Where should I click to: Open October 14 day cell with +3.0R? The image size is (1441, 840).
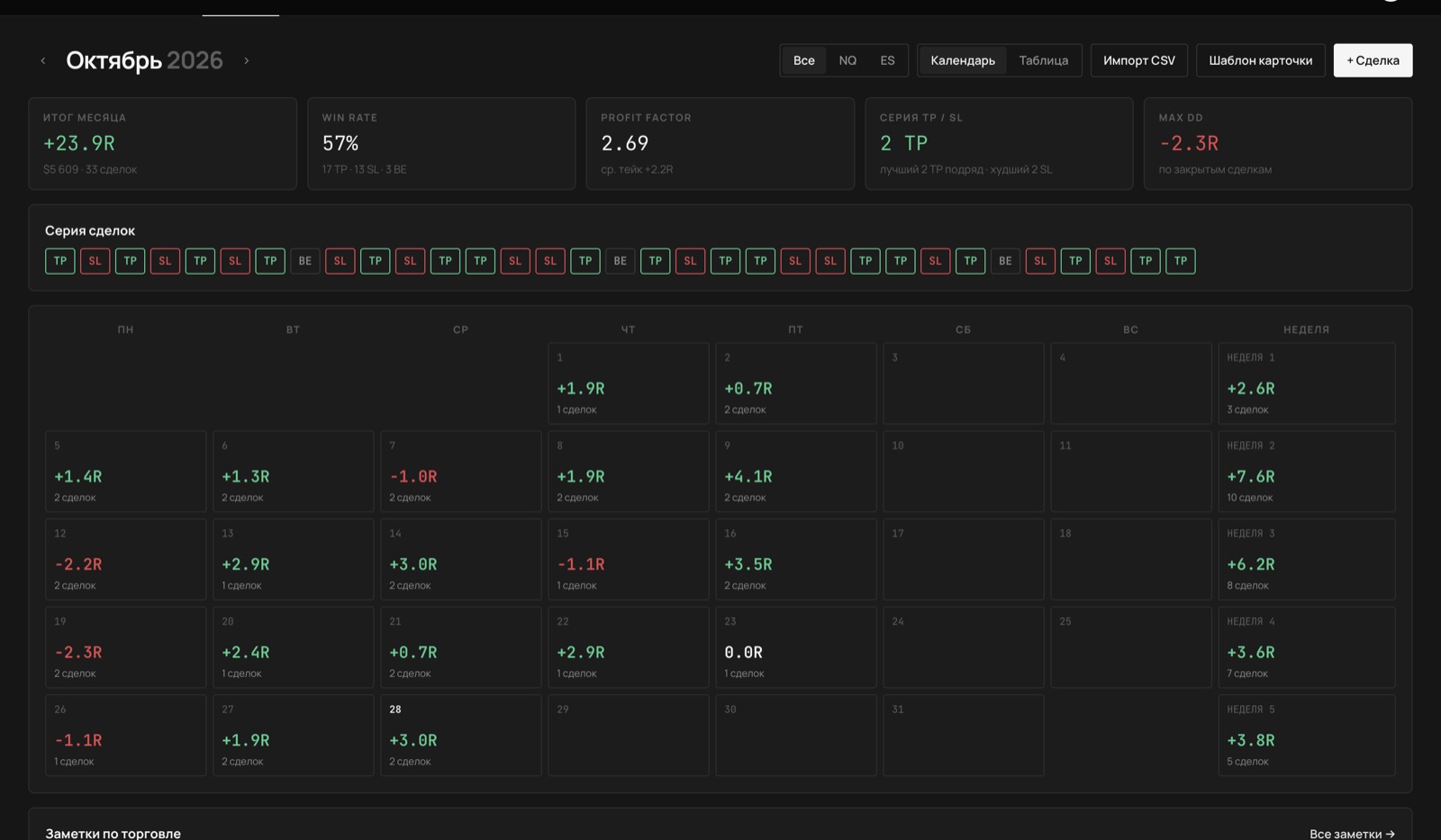tap(461, 559)
